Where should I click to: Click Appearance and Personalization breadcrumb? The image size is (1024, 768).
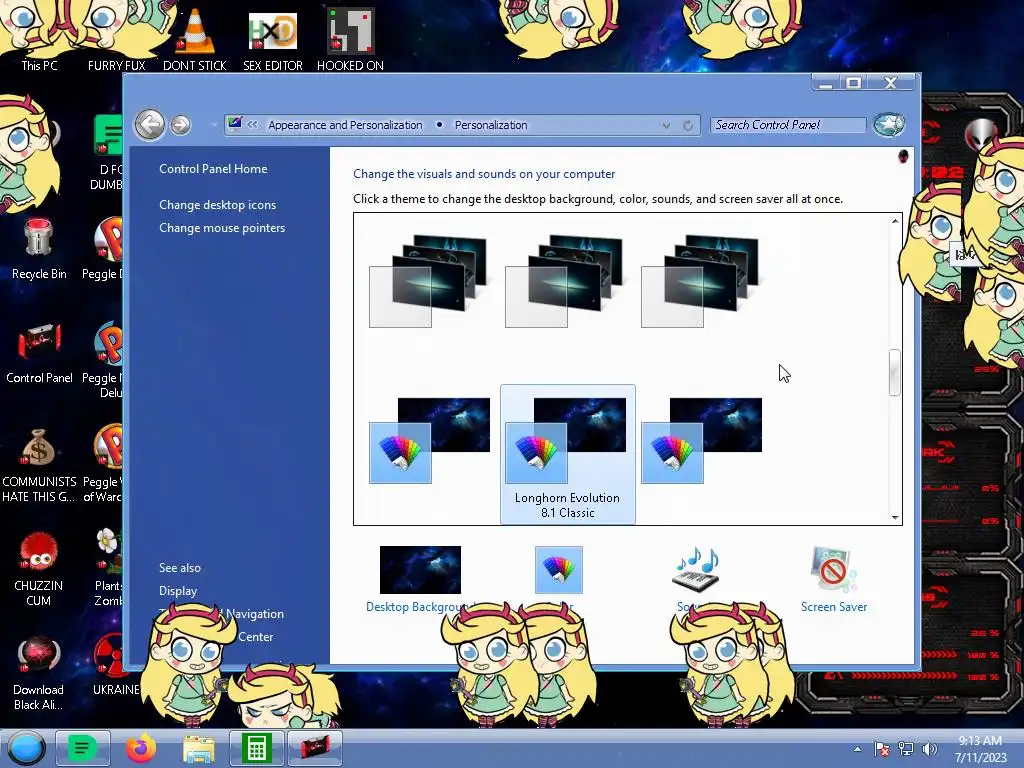pyautogui.click(x=345, y=125)
